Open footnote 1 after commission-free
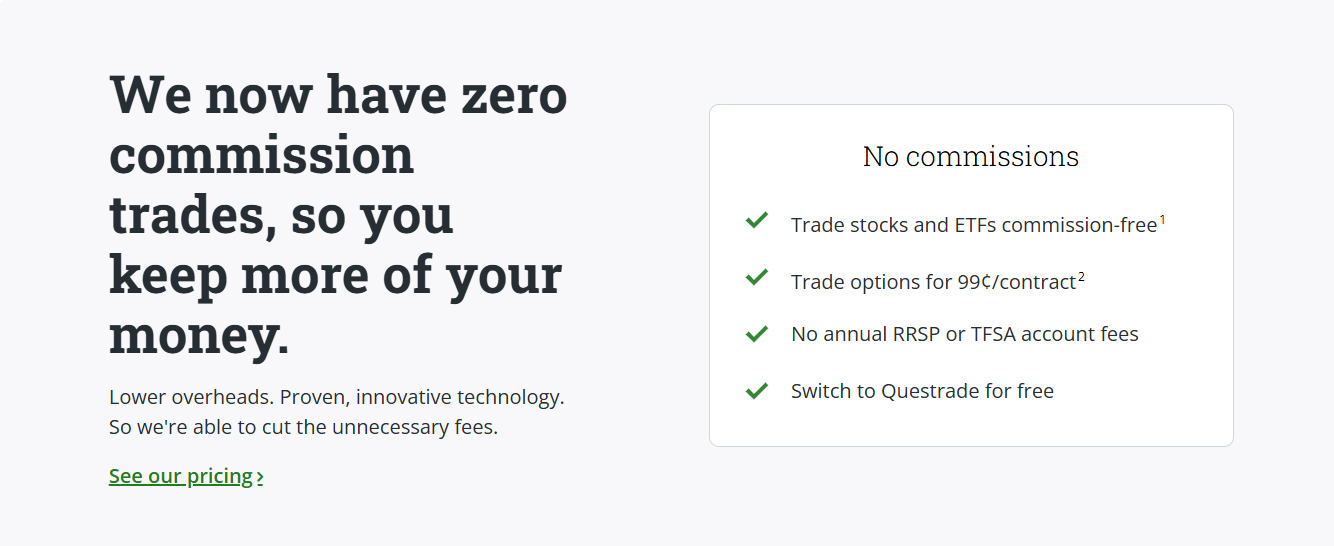 pyautogui.click(x=1163, y=219)
